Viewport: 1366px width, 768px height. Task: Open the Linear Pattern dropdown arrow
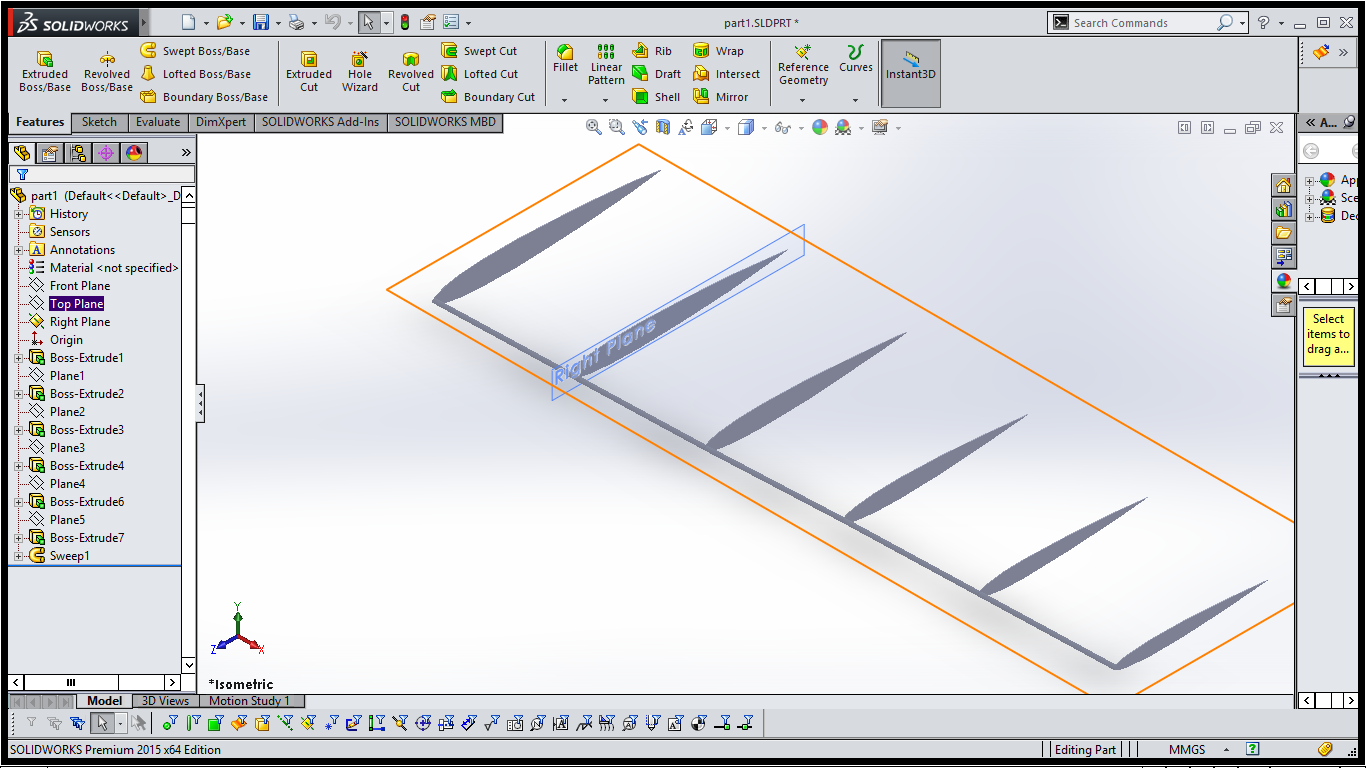[606, 99]
